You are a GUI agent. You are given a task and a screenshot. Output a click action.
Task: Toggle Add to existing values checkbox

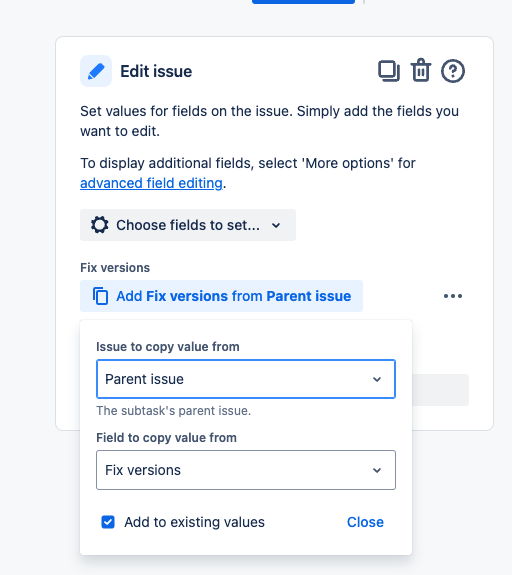click(108, 522)
